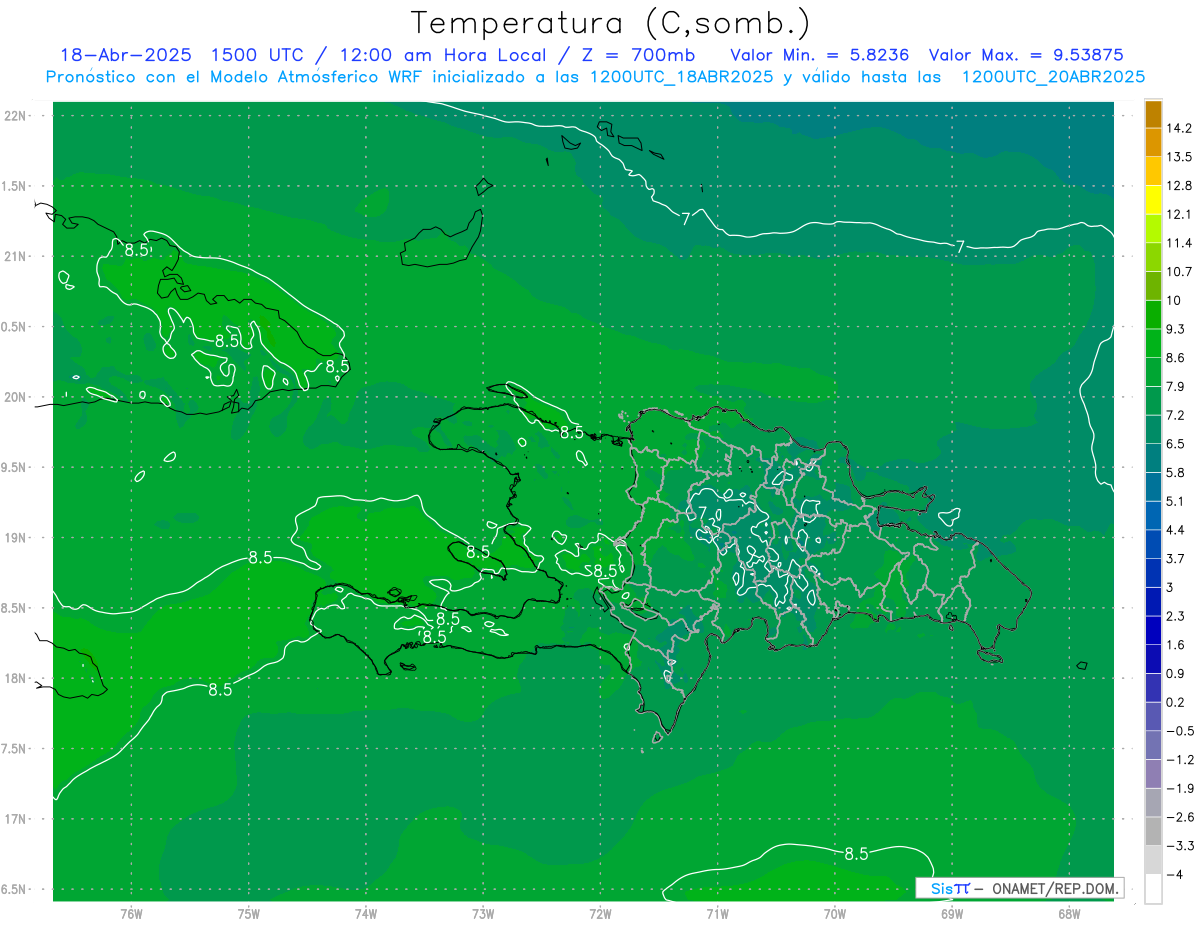Click the "69W" longitude axis label
Viewport: 1200px width, 927px height.
952,913
